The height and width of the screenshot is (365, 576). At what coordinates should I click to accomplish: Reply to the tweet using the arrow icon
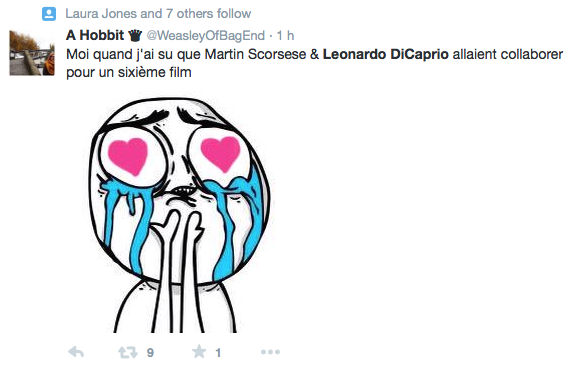coord(76,352)
